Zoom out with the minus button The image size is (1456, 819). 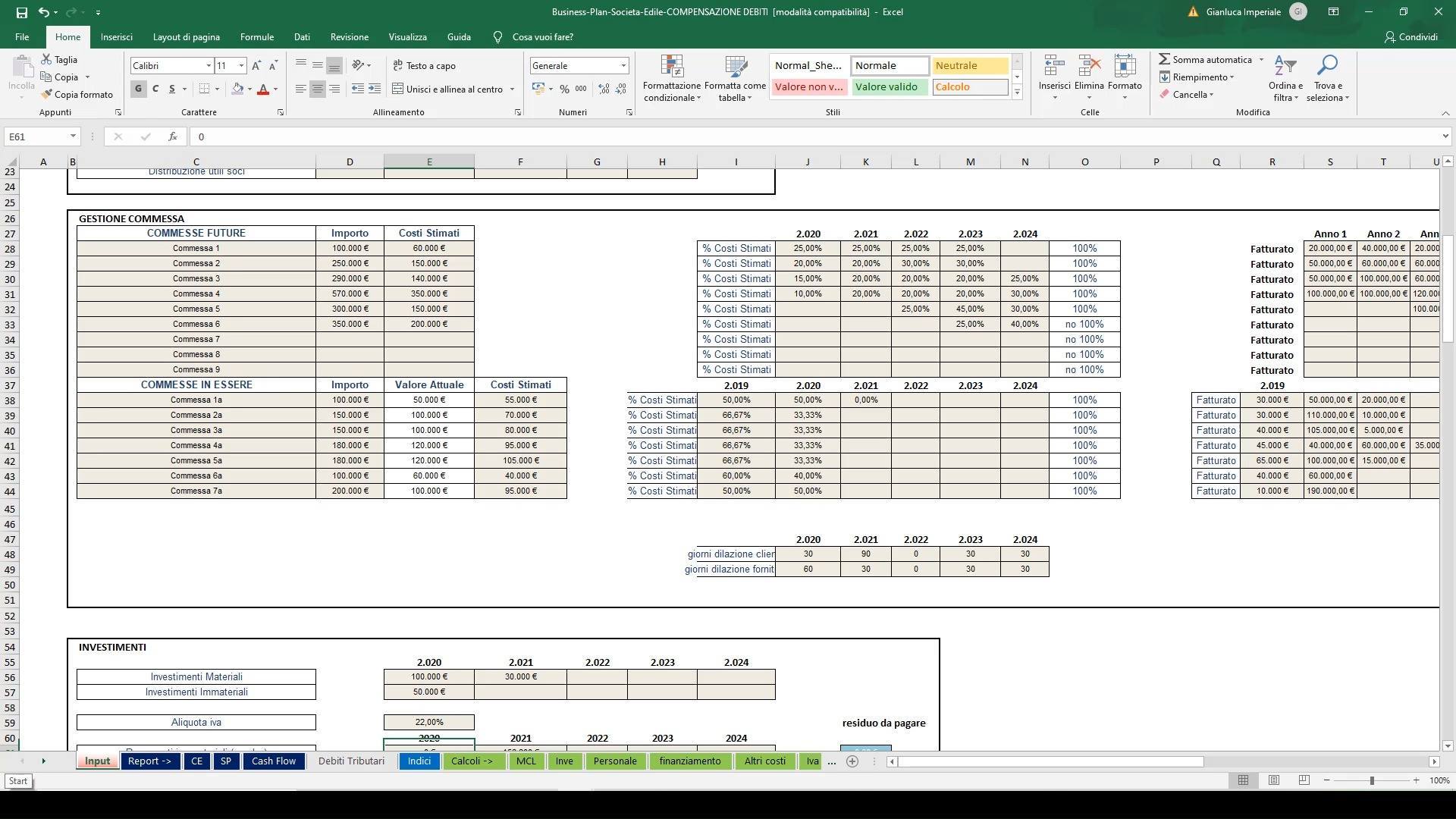tap(1327, 780)
